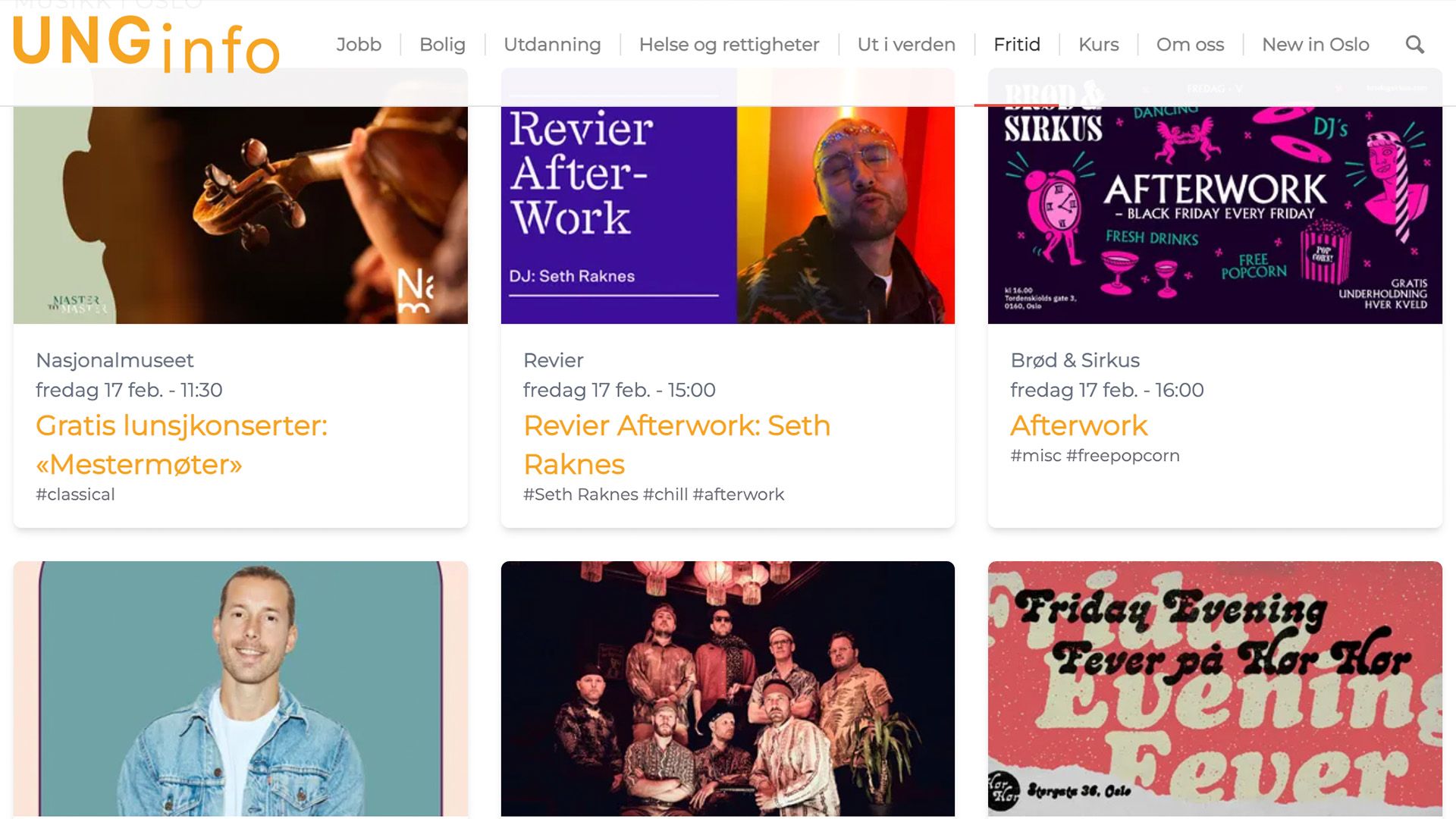The image size is (1456, 819).
Task: Open the Brød & Sirkus Afterwork link
Action: click(x=1078, y=425)
